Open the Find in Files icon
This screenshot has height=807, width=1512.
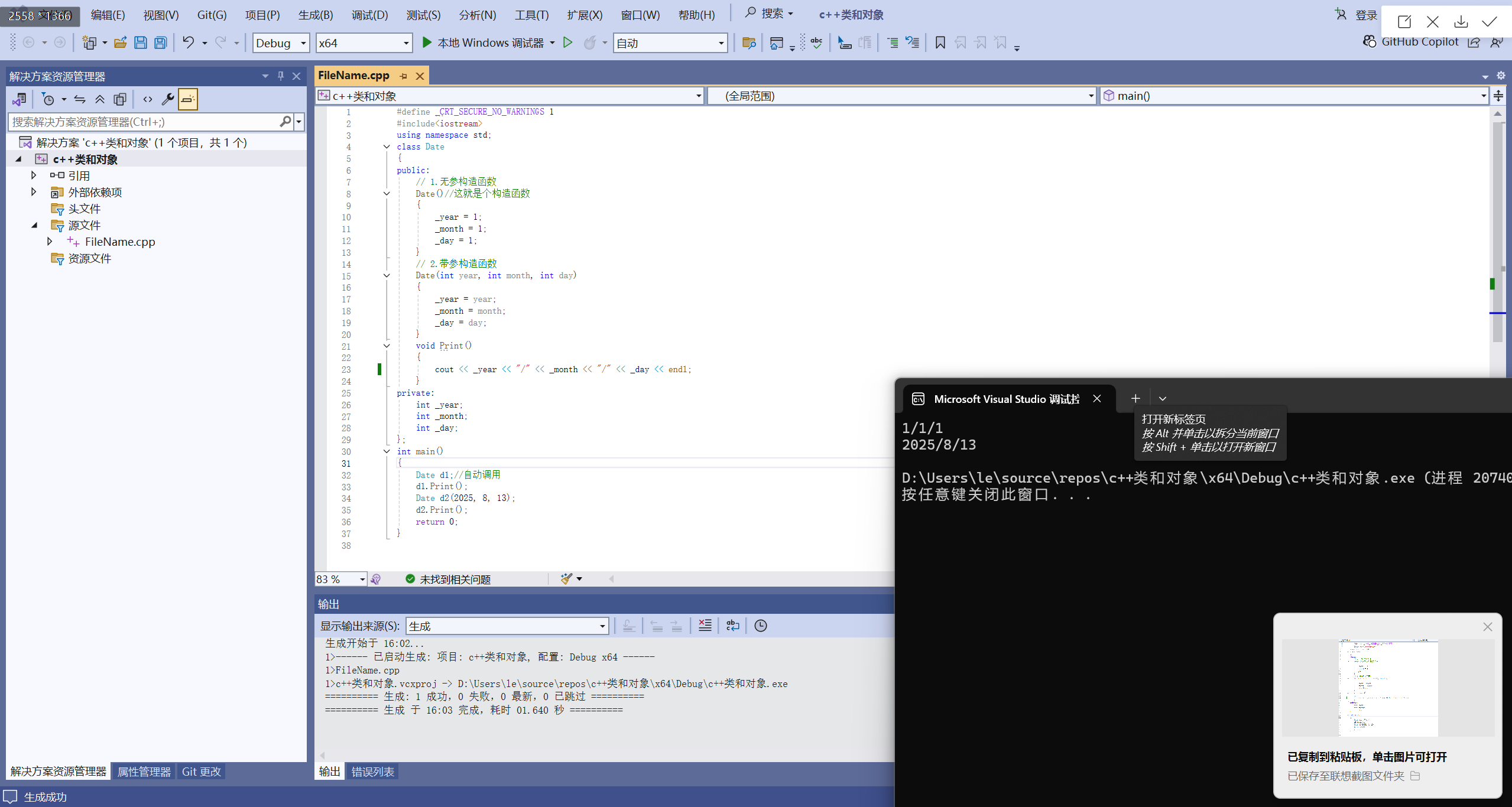tap(749, 43)
